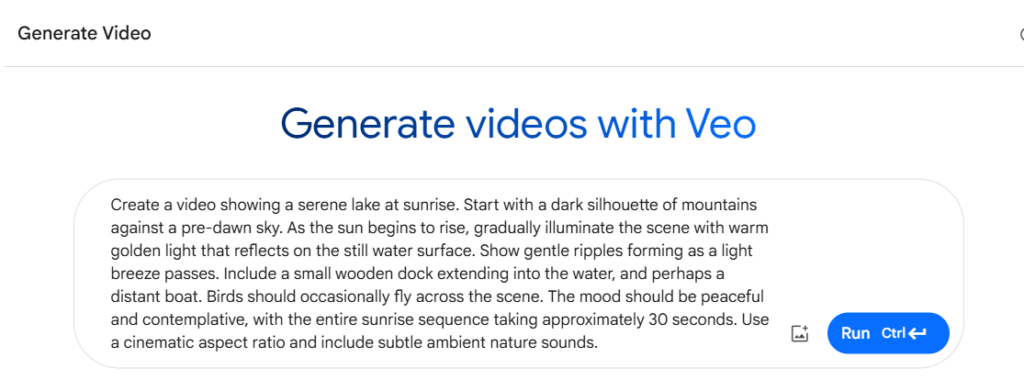Click the add image icon in prompt box
1024x391 pixels.
[799, 333]
